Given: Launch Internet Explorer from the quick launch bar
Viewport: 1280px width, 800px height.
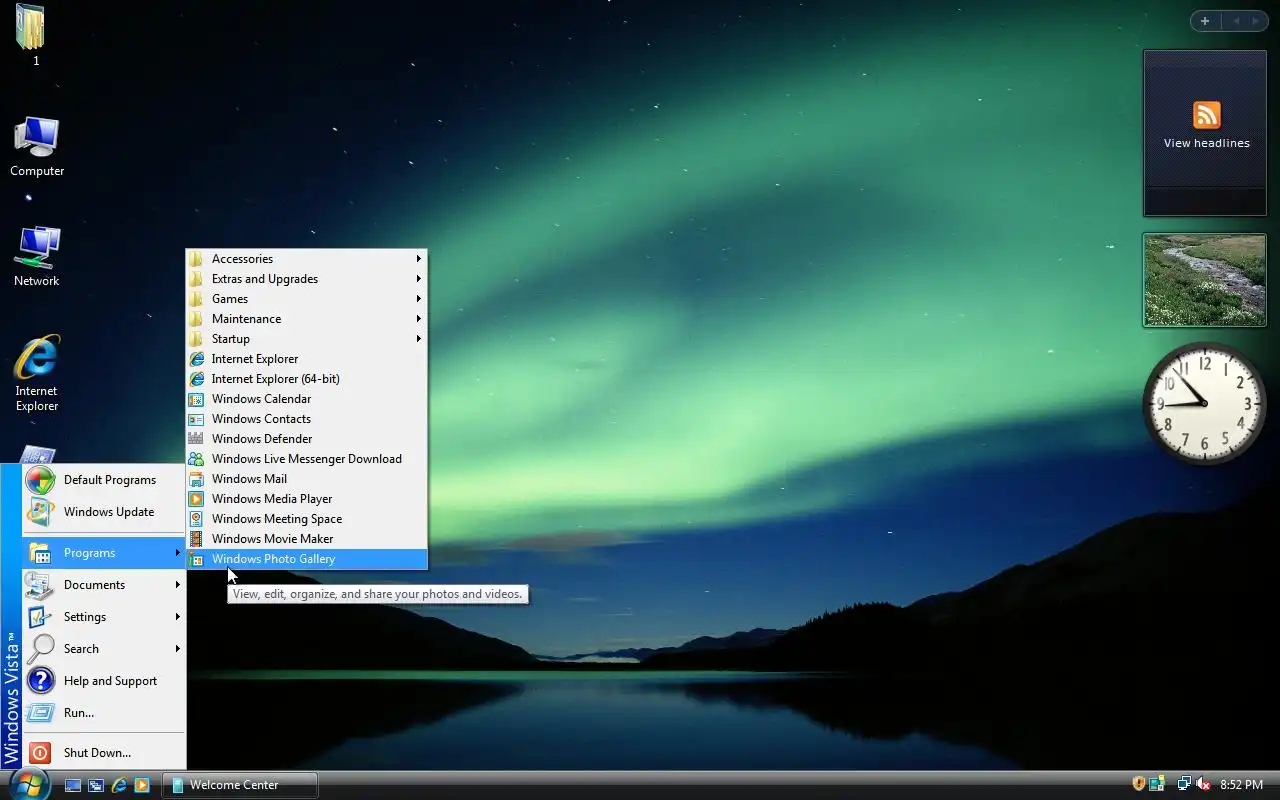Looking at the screenshot, I should click(119, 785).
